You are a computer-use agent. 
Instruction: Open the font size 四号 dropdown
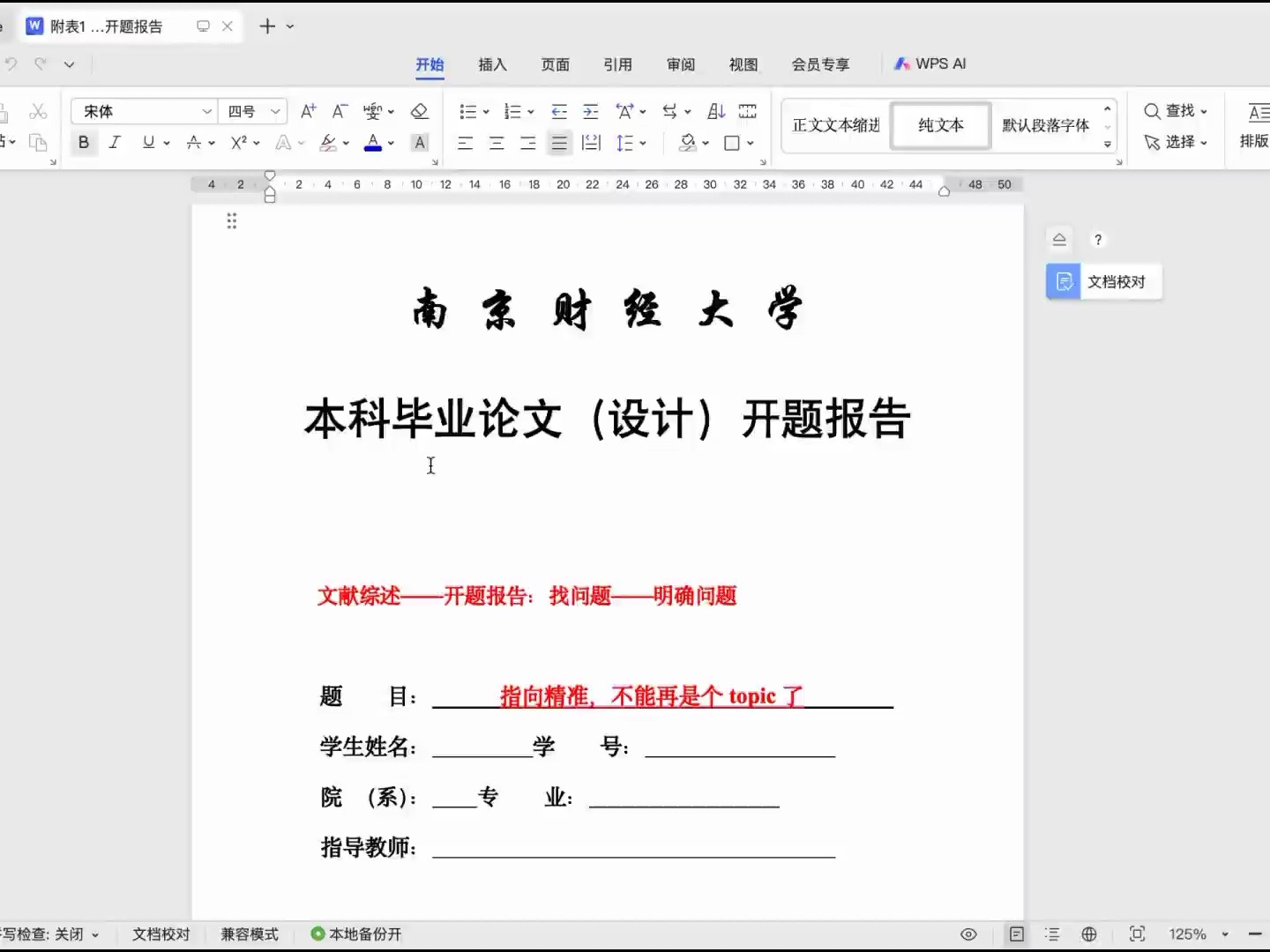(x=275, y=111)
